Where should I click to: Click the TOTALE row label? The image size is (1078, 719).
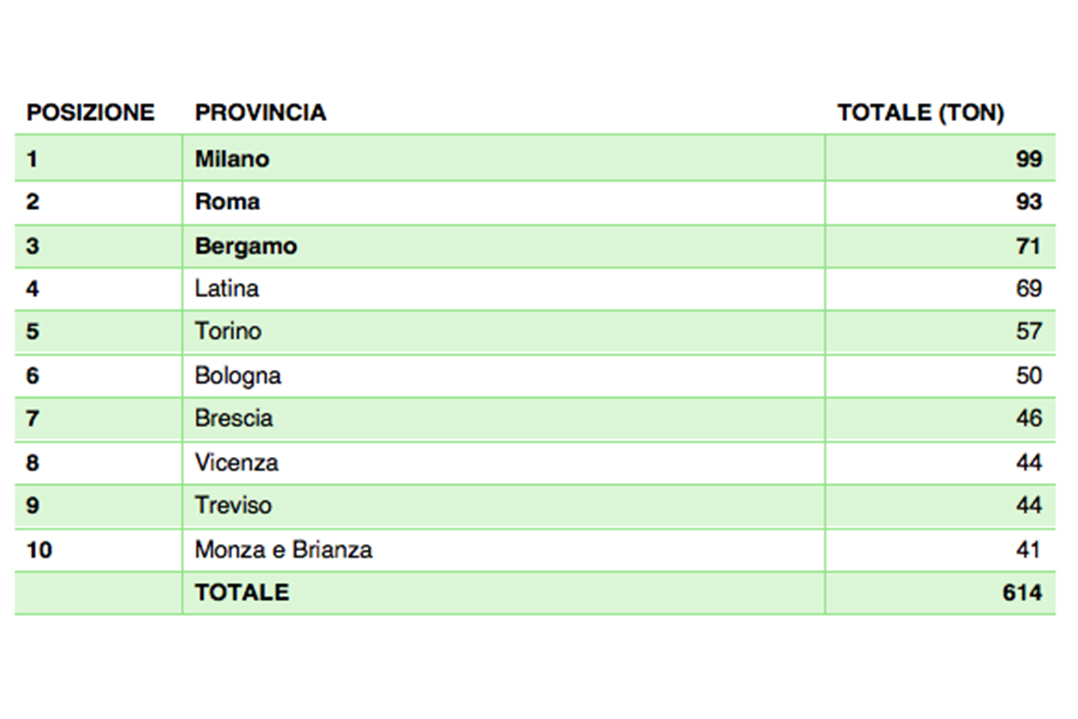[242, 593]
